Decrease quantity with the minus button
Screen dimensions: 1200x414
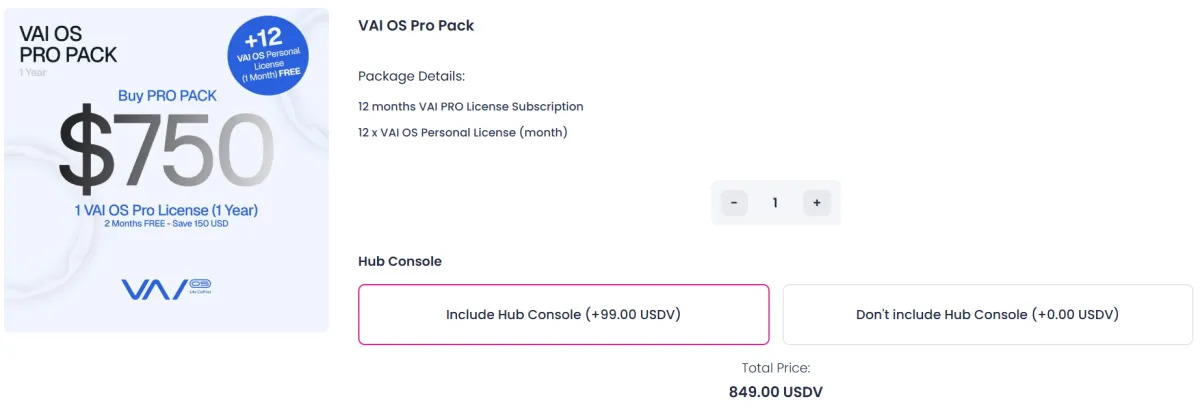tap(734, 203)
